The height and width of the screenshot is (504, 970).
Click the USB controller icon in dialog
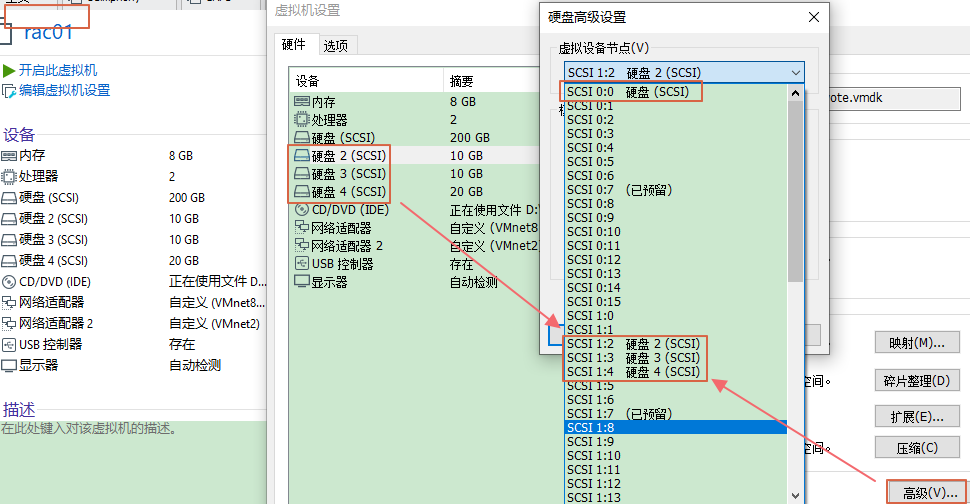301,264
